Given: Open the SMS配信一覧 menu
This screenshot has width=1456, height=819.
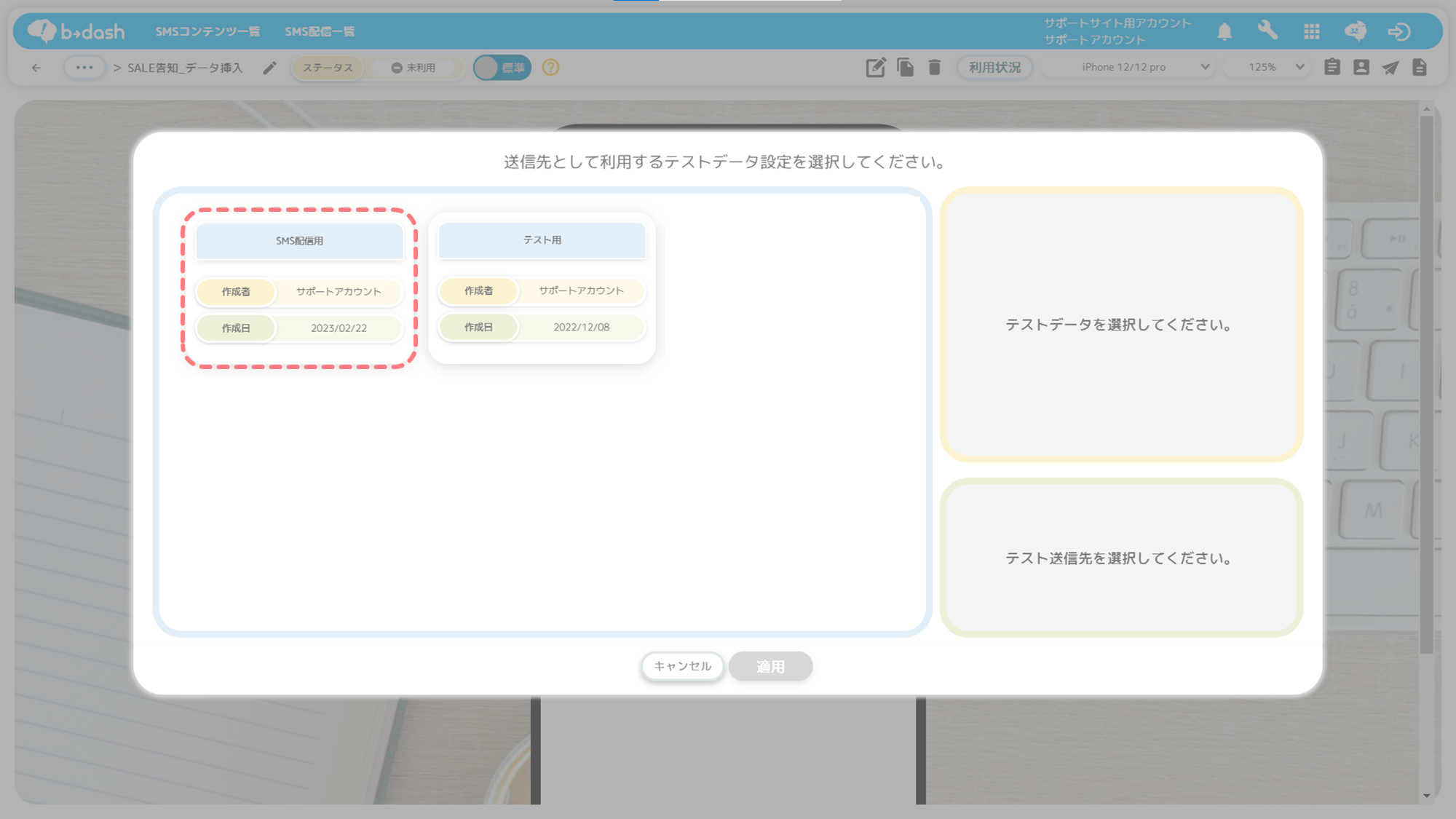Looking at the screenshot, I should click(x=320, y=31).
